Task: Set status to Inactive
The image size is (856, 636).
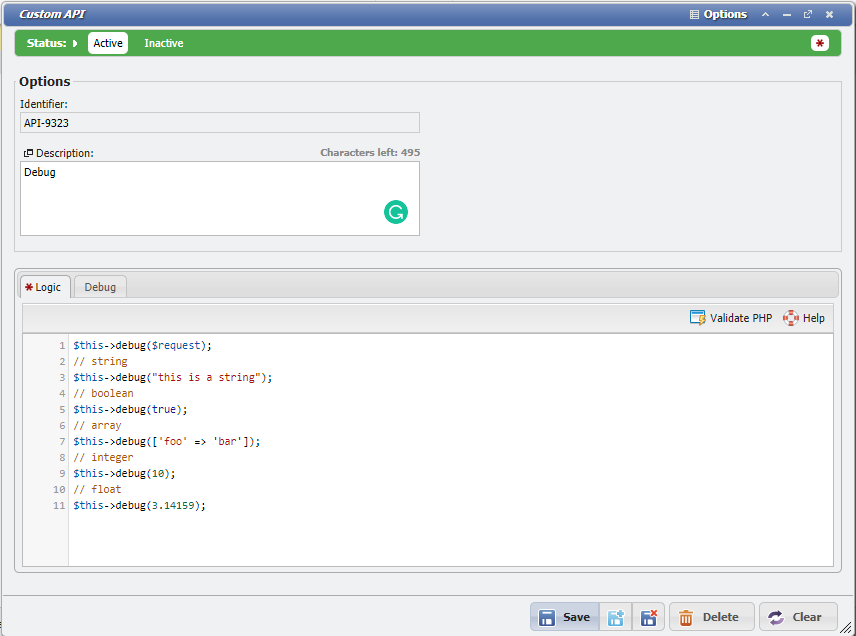Action: 164,43
